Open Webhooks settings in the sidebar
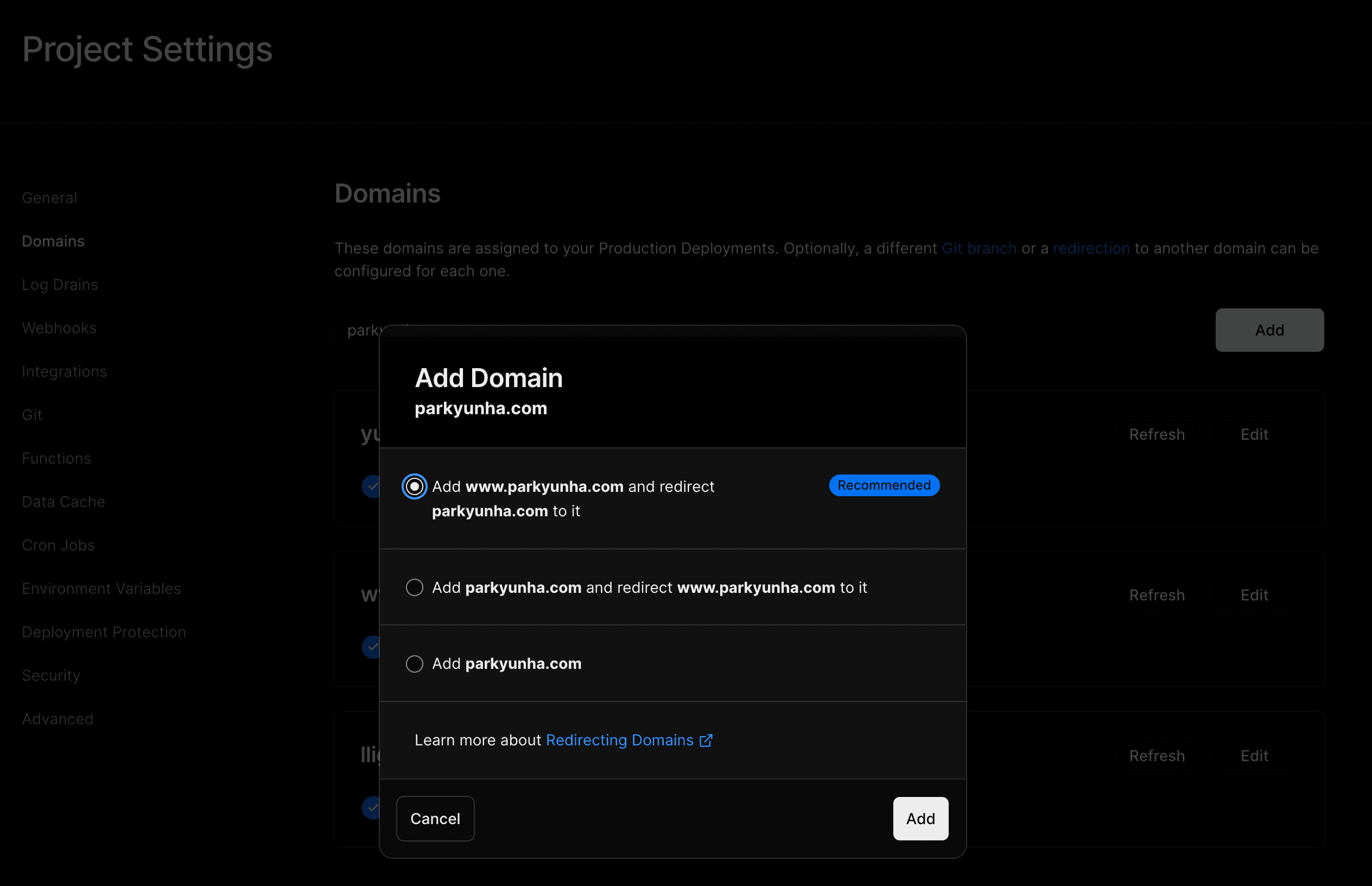The width and height of the screenshot is (1372, 886). (59, 328)
